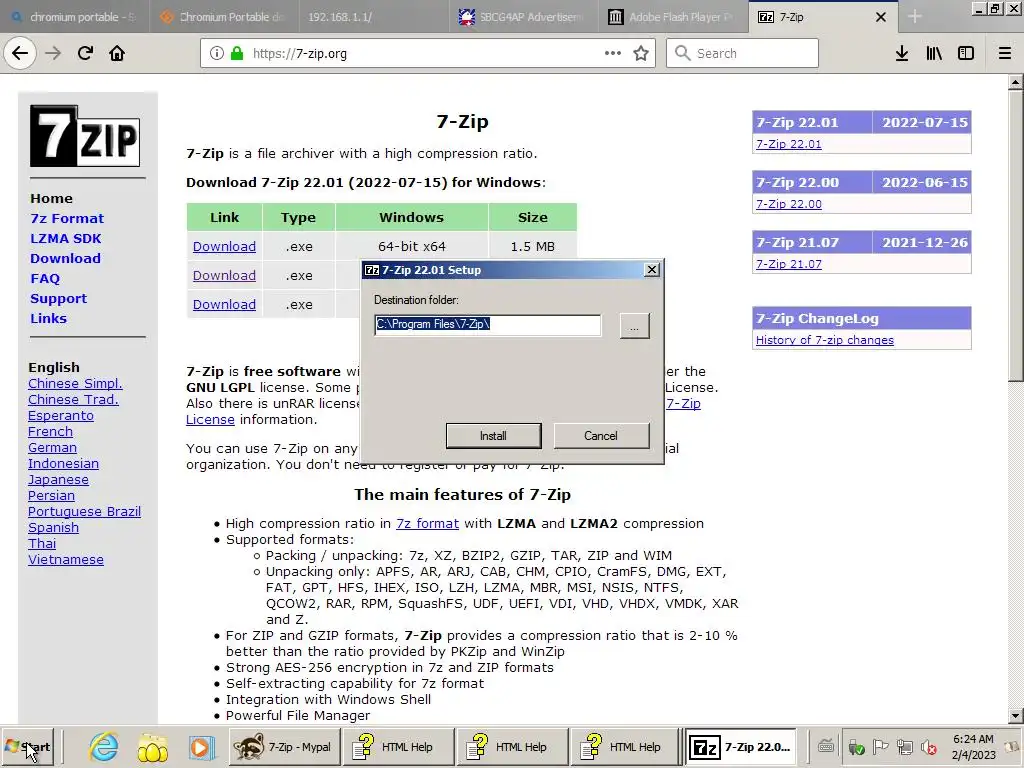The width and height of the screenshot is (1024, 768).
Task: Reload the 7-zip.org page
Action: (86, 53)
